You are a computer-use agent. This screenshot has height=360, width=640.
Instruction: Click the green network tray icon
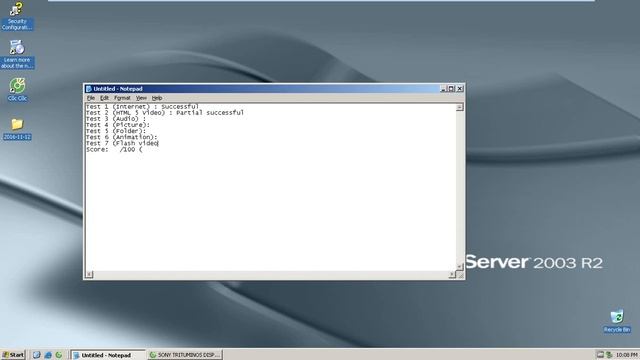609,355
